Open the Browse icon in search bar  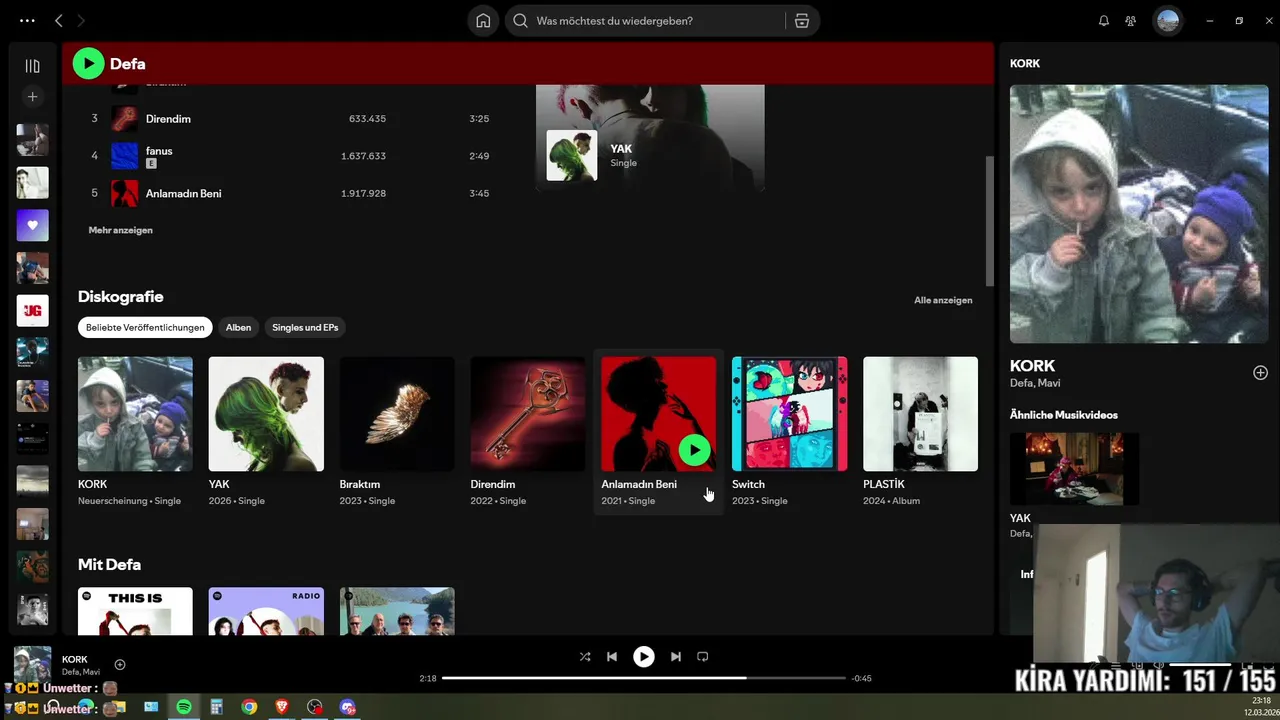802,20
